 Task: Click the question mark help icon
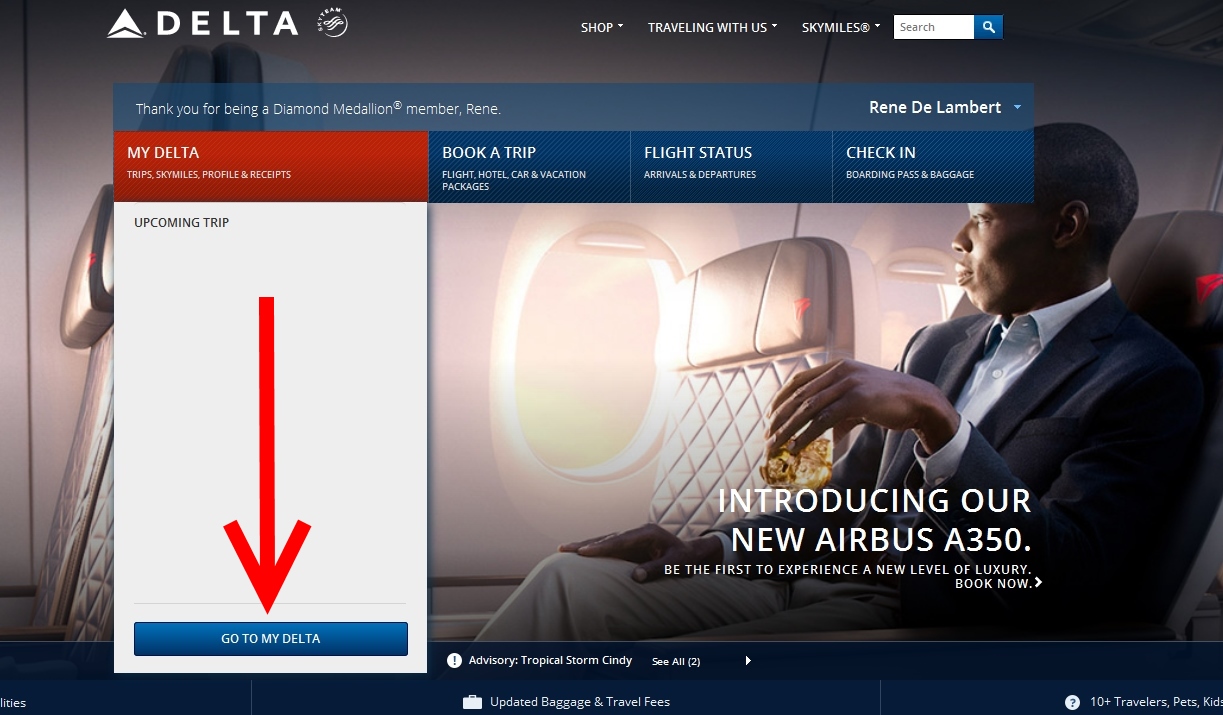tap(1072, 702)
